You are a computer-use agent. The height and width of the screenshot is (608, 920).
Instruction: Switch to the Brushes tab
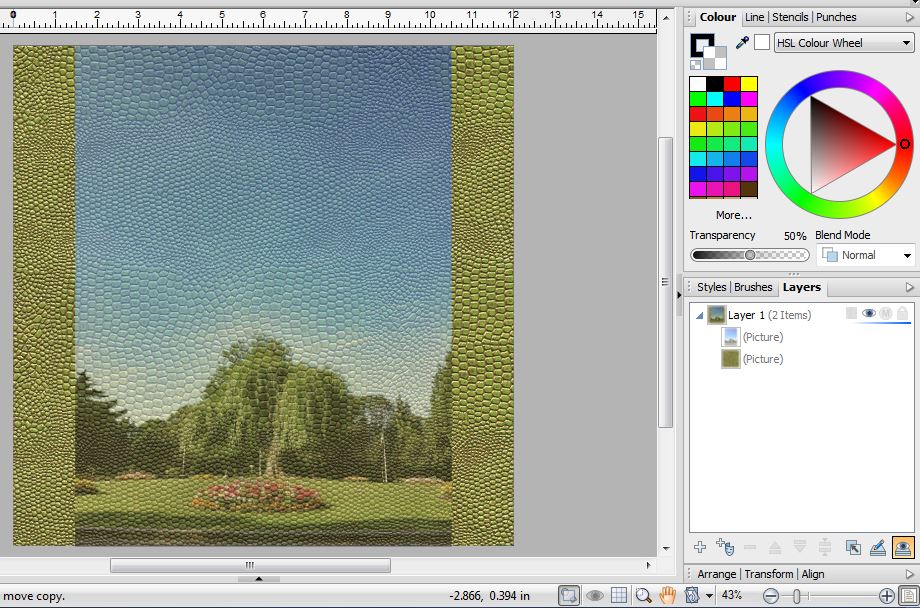coord(753,287)
